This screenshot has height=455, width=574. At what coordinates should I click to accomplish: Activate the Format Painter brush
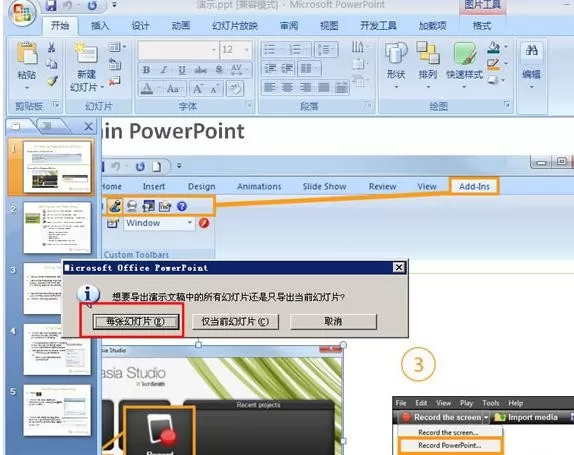pos(52,81)
